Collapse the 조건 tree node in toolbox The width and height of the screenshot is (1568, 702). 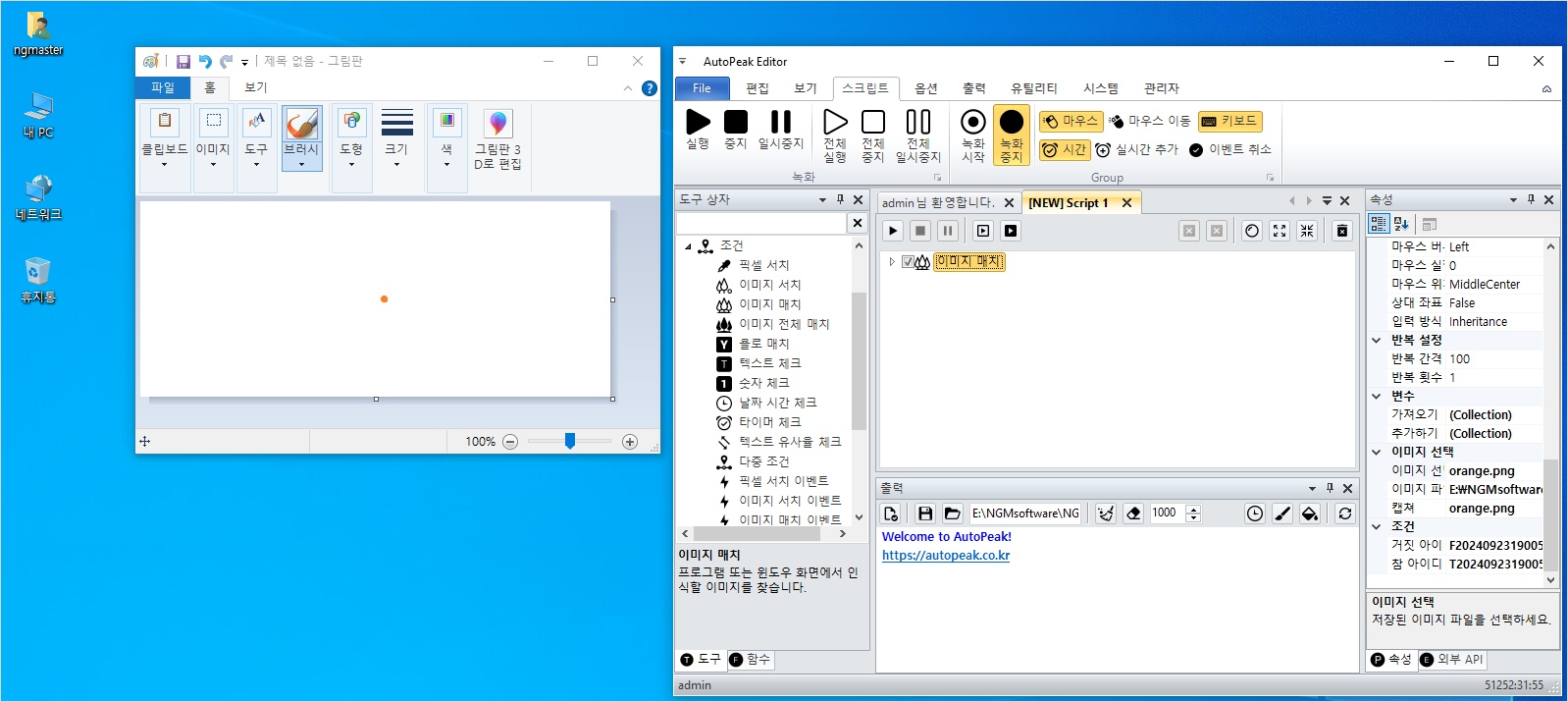pyautogui.click(x=688, y=246)
